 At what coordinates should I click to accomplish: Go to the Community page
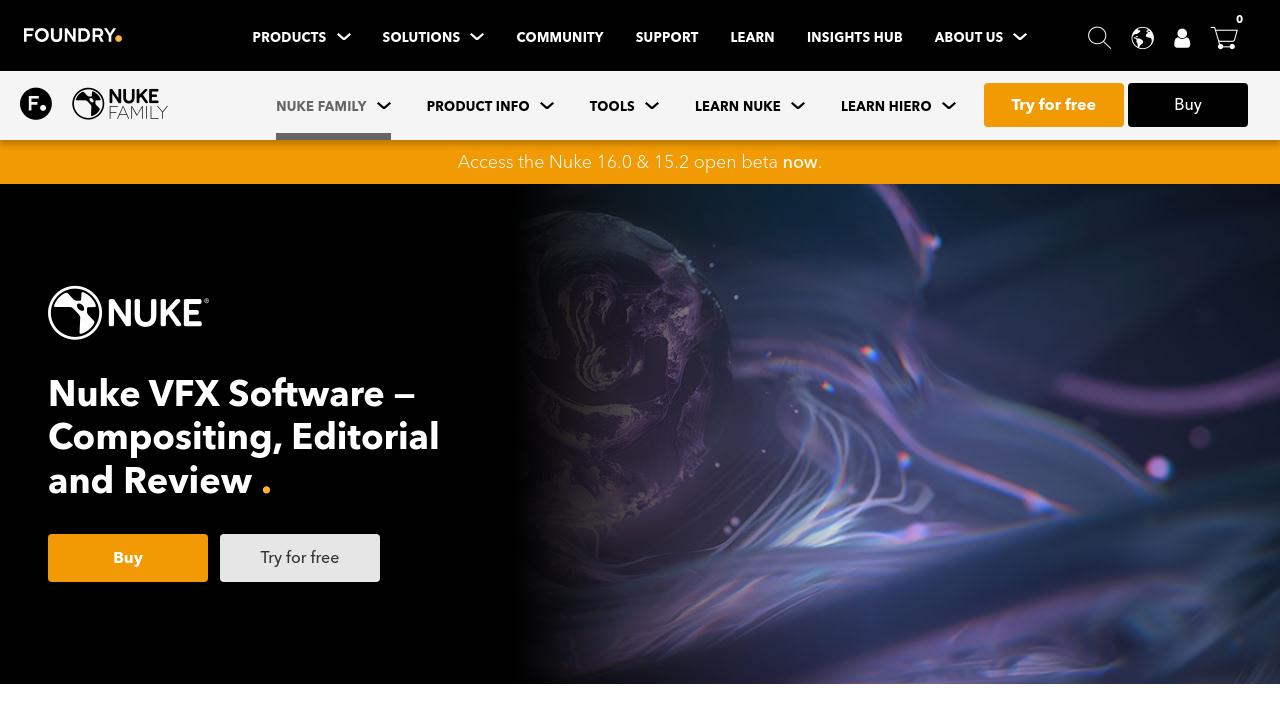[559, 38]
